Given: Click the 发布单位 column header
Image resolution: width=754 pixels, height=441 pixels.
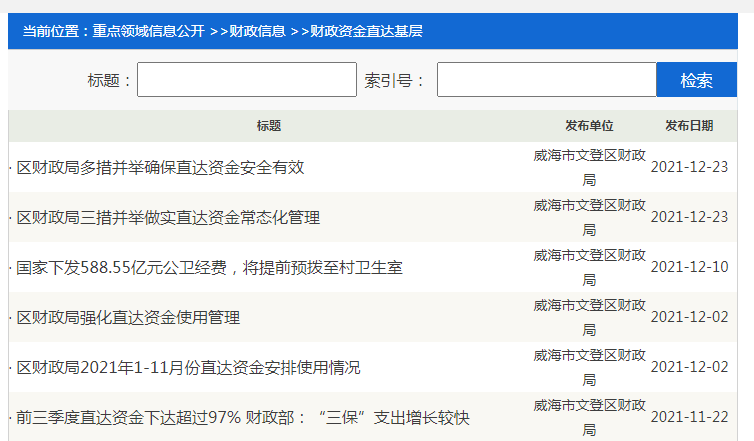Looking at the screenshot, I should click(589, 126).
